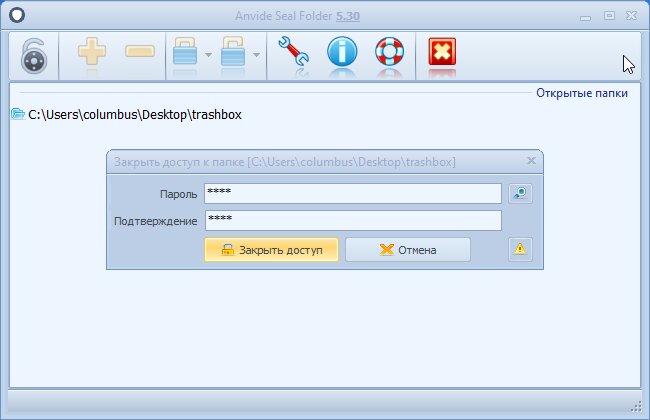Image resolution: width=650 pixels, height=420 pixels.
Task: Click the resize grip in status bar corner
Action: coord(636,408)
